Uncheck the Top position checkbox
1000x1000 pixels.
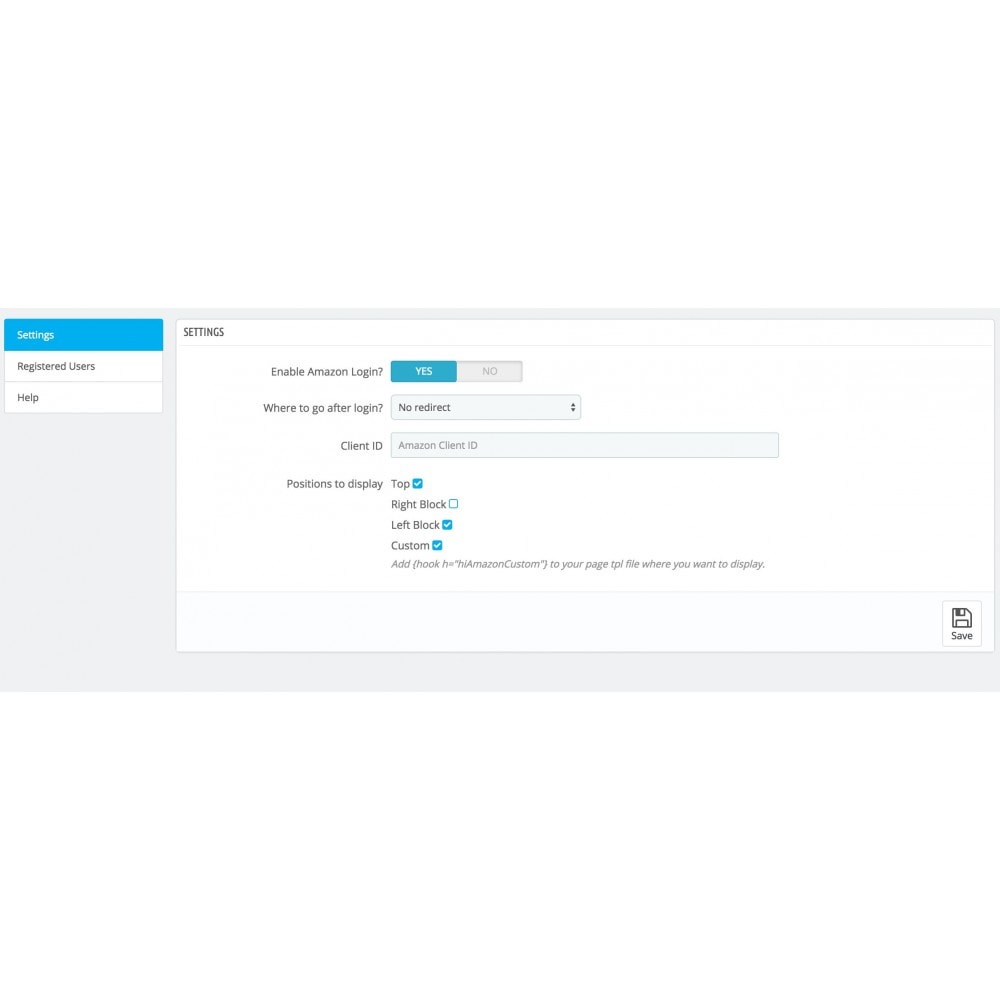[x=418, y=483]
